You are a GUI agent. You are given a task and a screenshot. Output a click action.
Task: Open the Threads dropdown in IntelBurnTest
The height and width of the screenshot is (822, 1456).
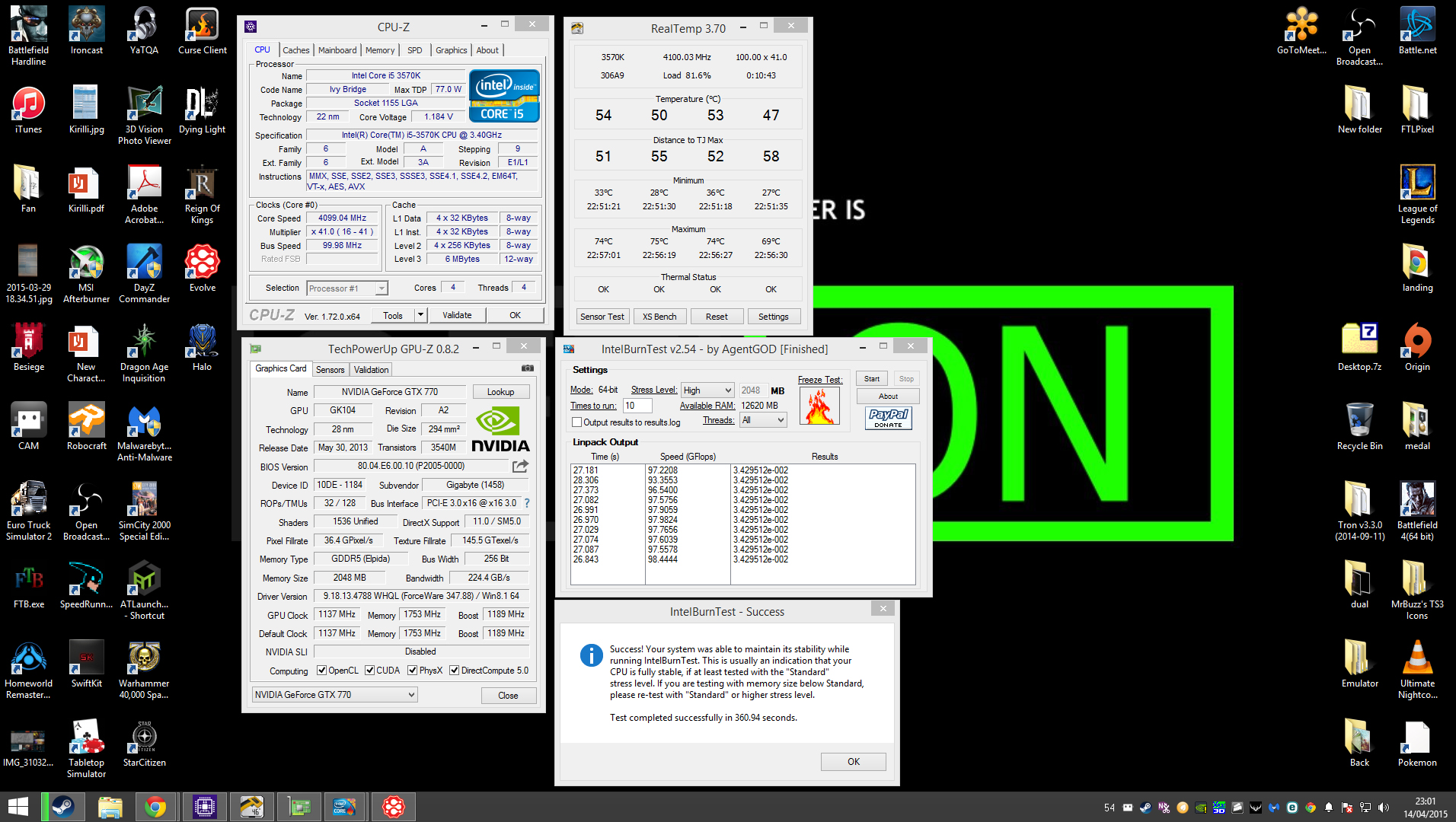point(763,420)
